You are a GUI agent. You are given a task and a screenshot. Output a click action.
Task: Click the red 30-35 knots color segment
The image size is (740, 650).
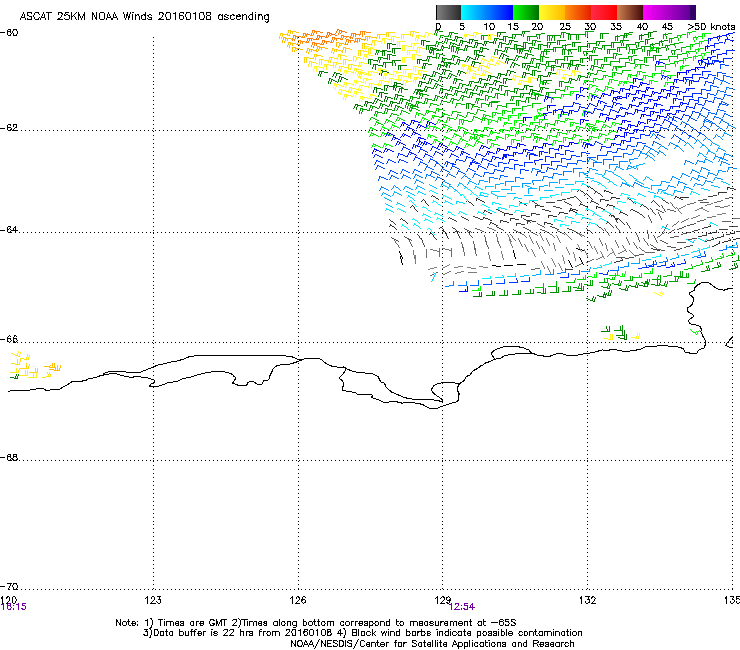(604, 12)
